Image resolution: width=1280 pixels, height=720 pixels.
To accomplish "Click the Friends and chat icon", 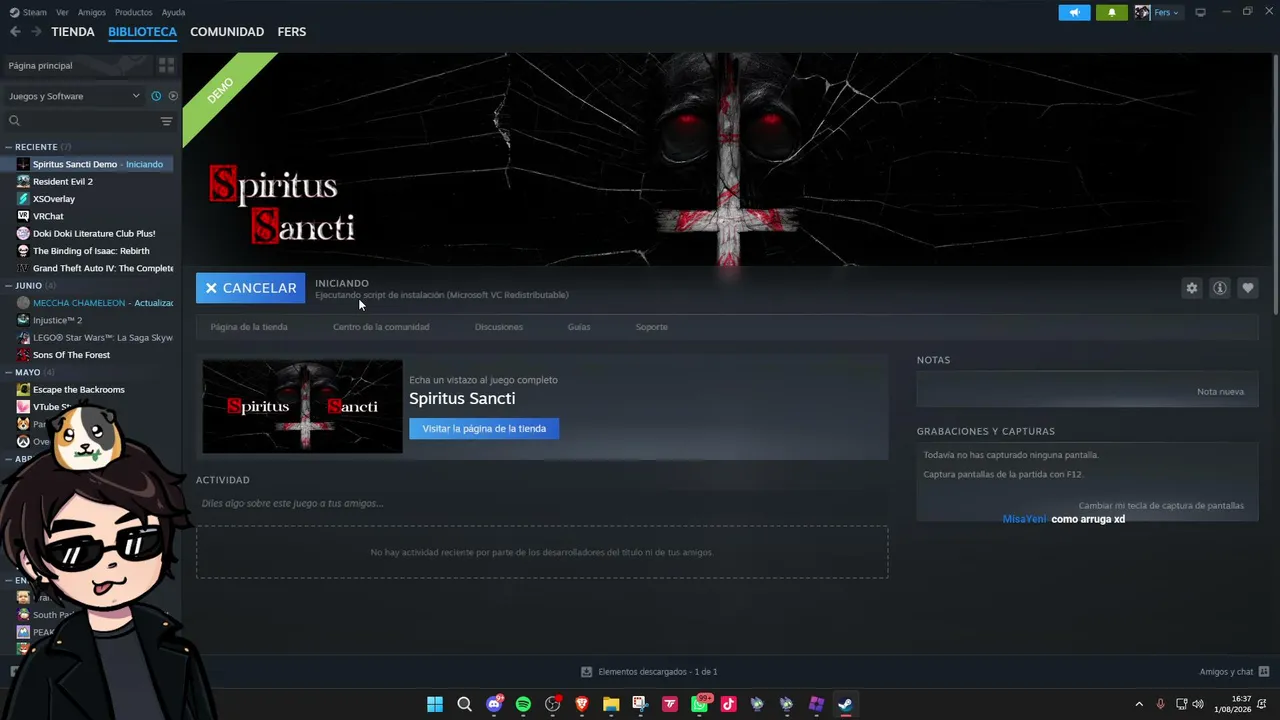I will coord(1264,672).
